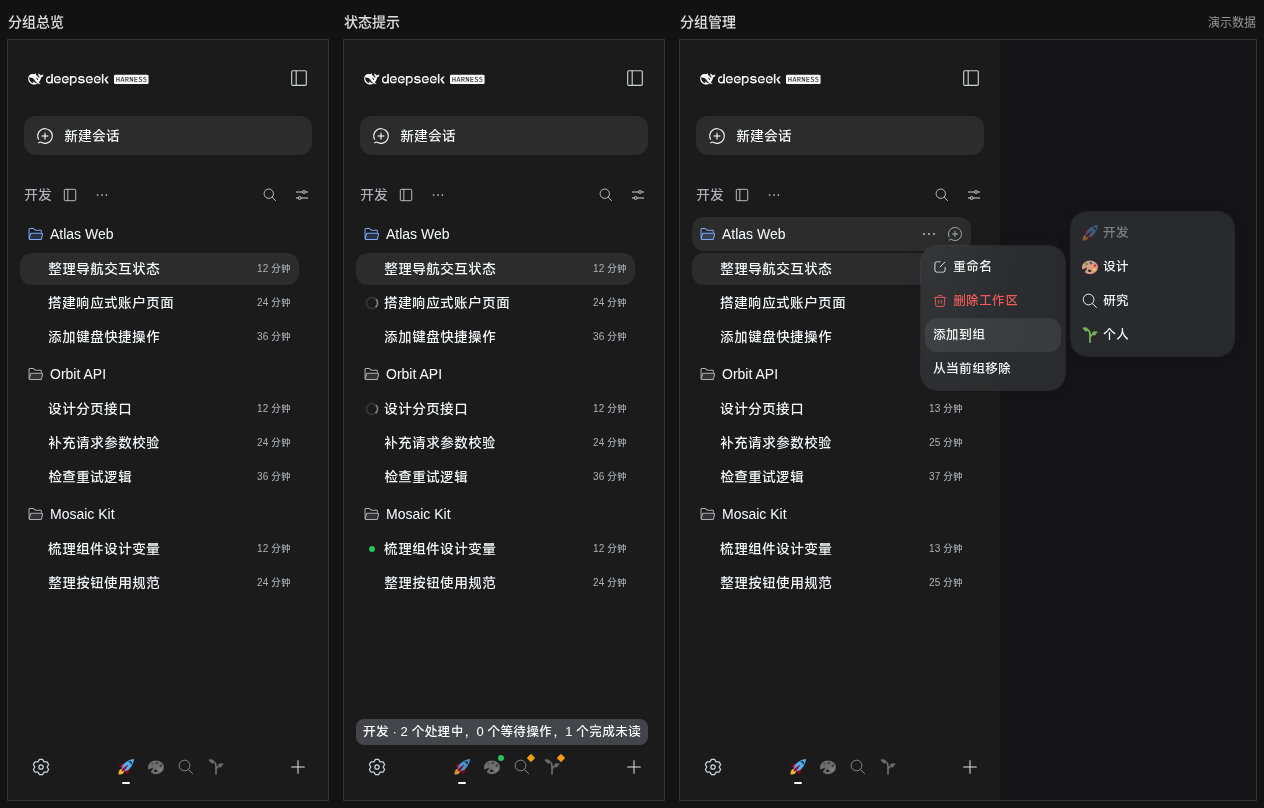Collapse Orbit API folder in 分组总览
Image resolution: width=1264 pixels, height=808 pixels.
coord(36,374)
